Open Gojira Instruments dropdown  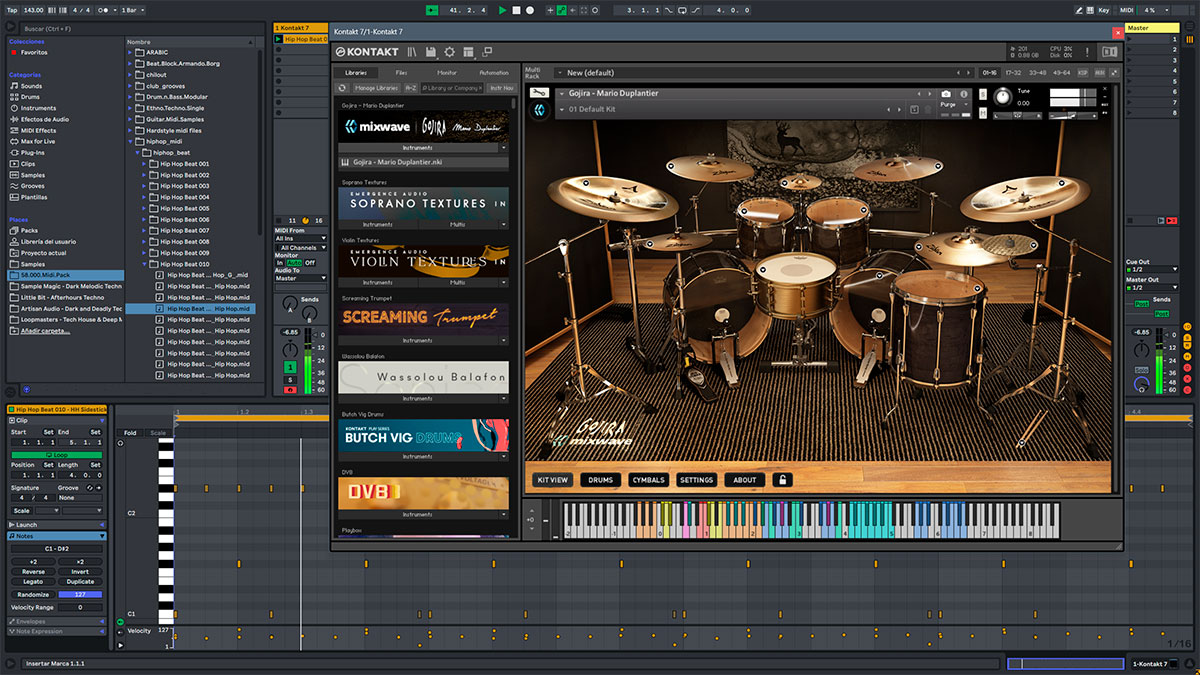423,147
